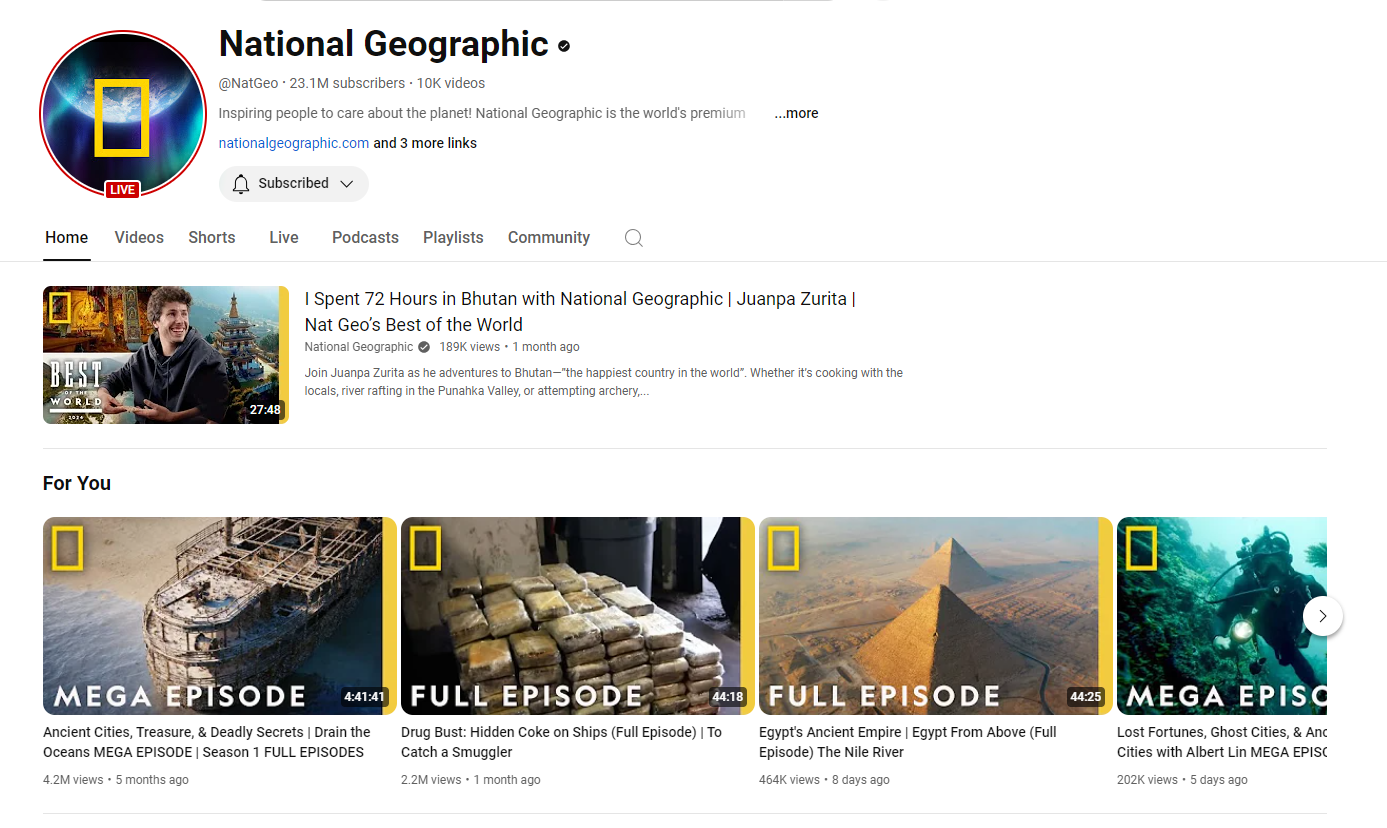Open the National Geographic channel avatar

(123, 114)
